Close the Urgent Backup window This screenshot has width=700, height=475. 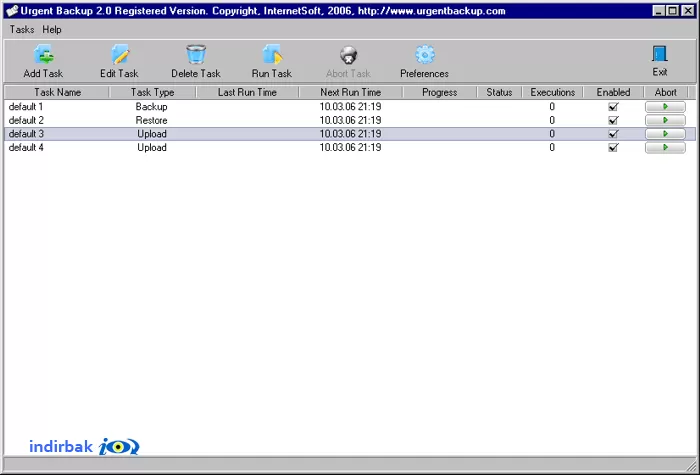click(x=688, y=11)
